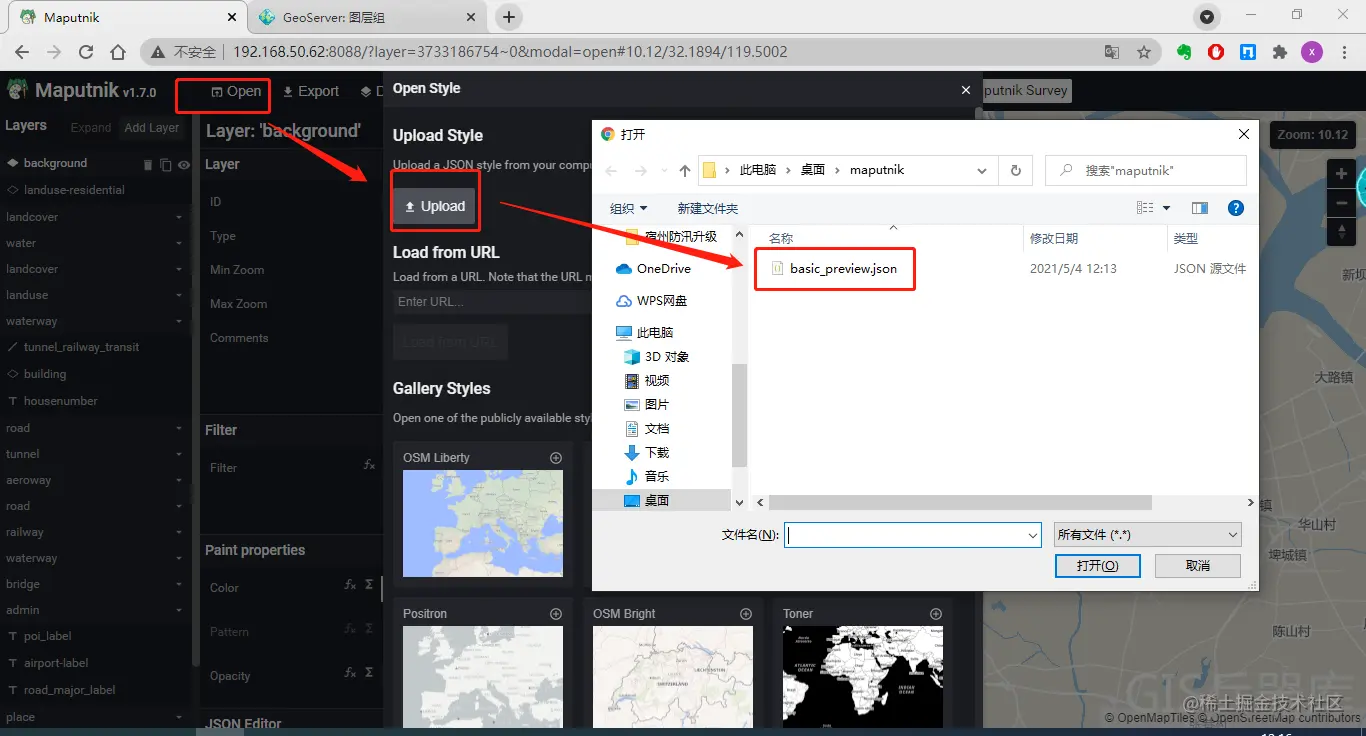Open file dialog help icon
This screenshot has height=736, width=1366.
pos(1236,208)
